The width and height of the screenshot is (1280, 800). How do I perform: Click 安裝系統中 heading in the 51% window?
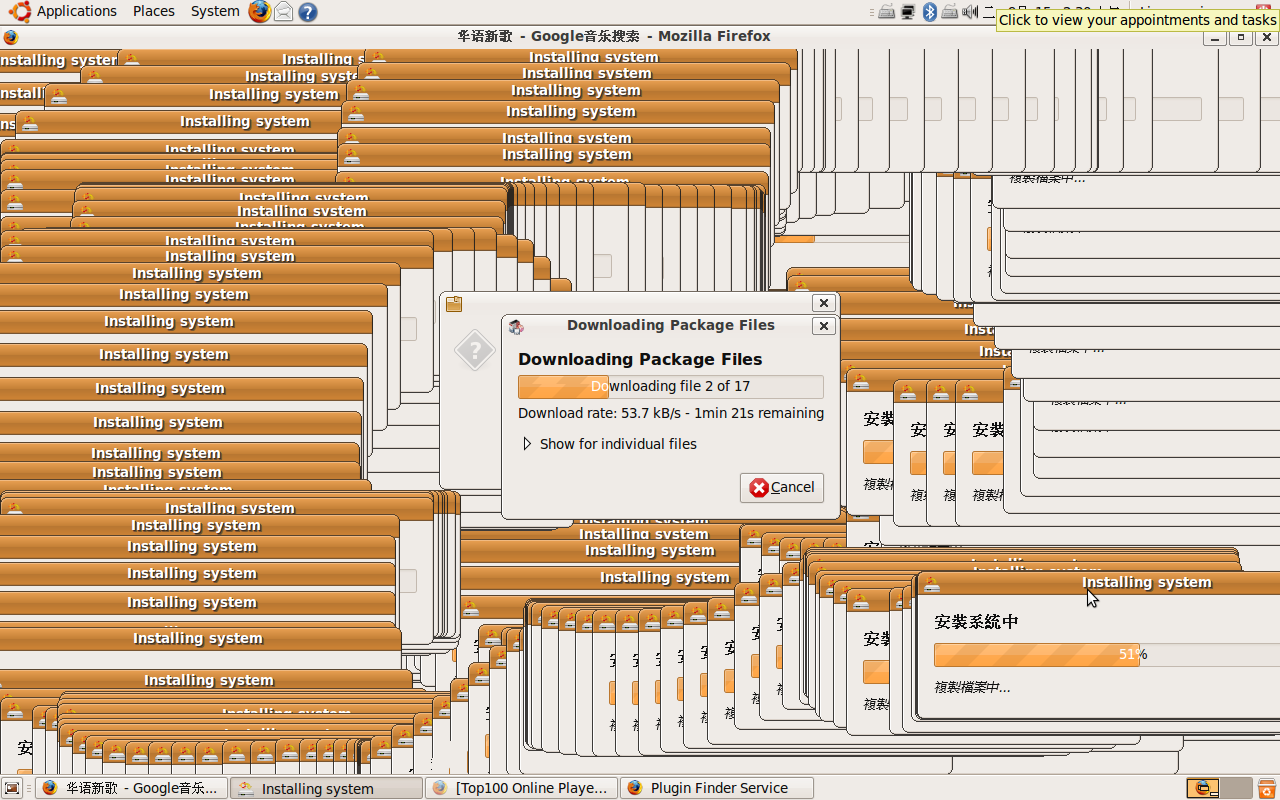(976, 622)
